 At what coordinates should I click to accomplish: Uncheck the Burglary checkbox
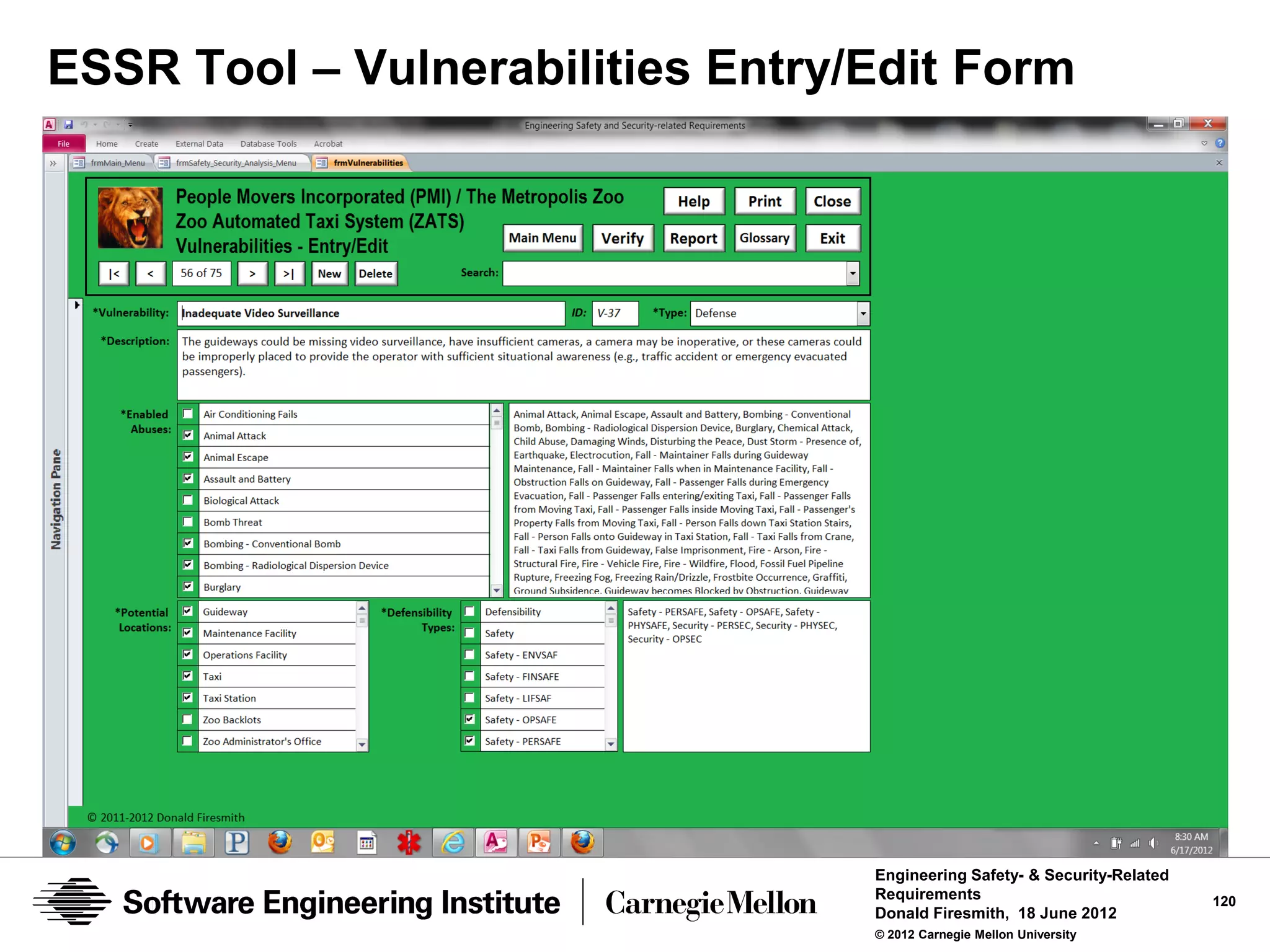(188, 586)
